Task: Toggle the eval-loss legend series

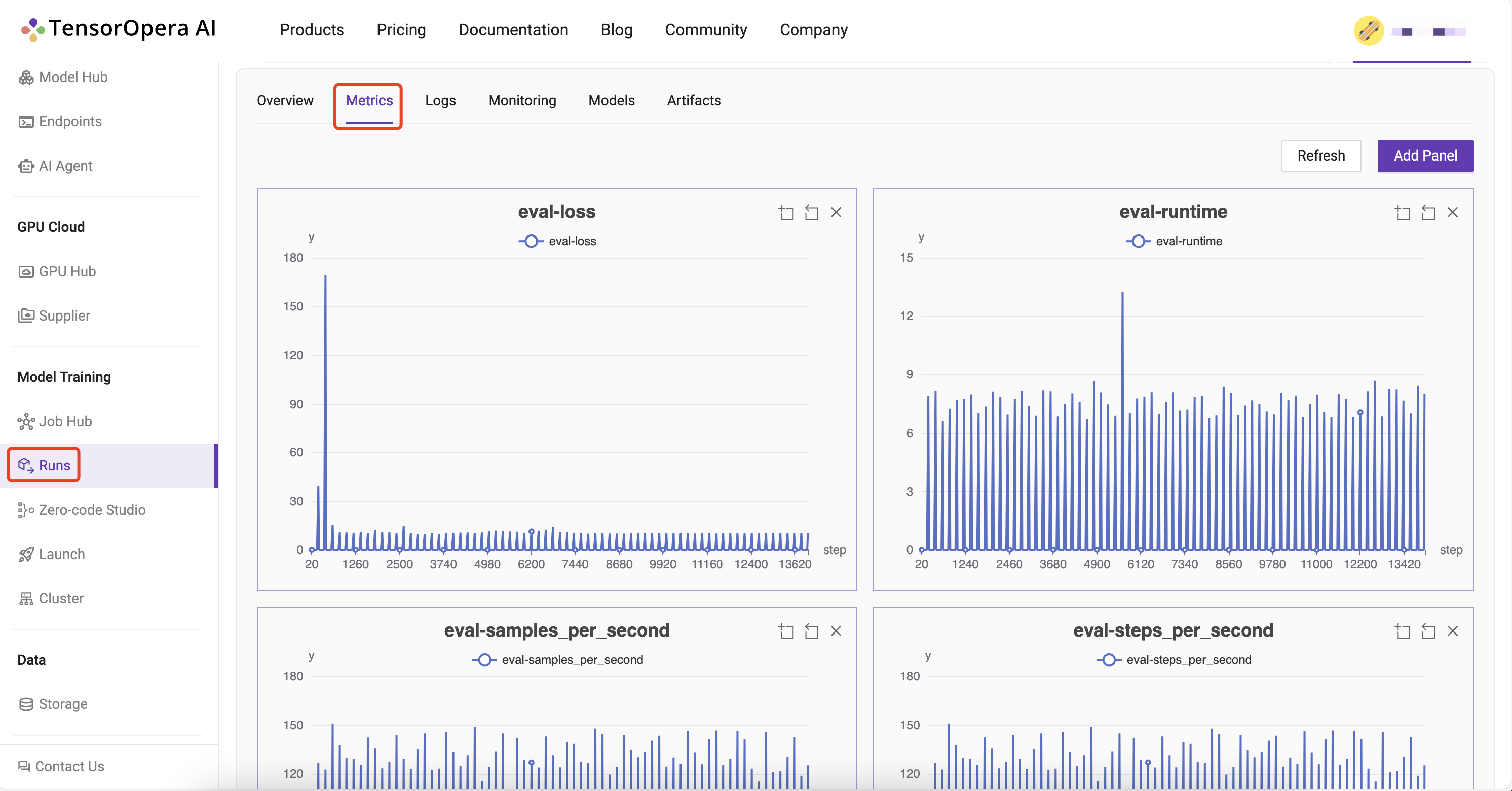Action: coord(558,241)
